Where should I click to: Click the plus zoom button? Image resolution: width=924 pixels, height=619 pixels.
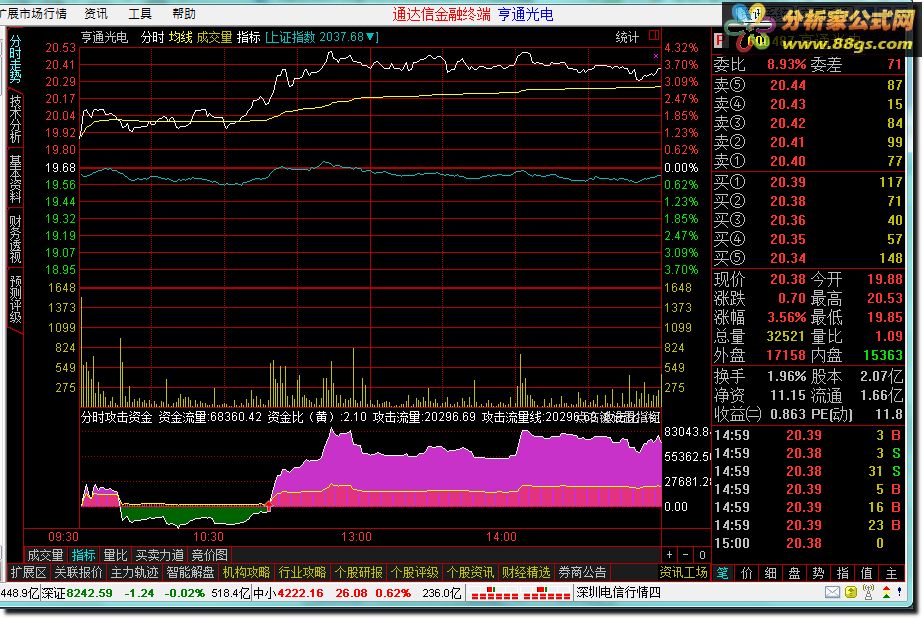[669, 555]
